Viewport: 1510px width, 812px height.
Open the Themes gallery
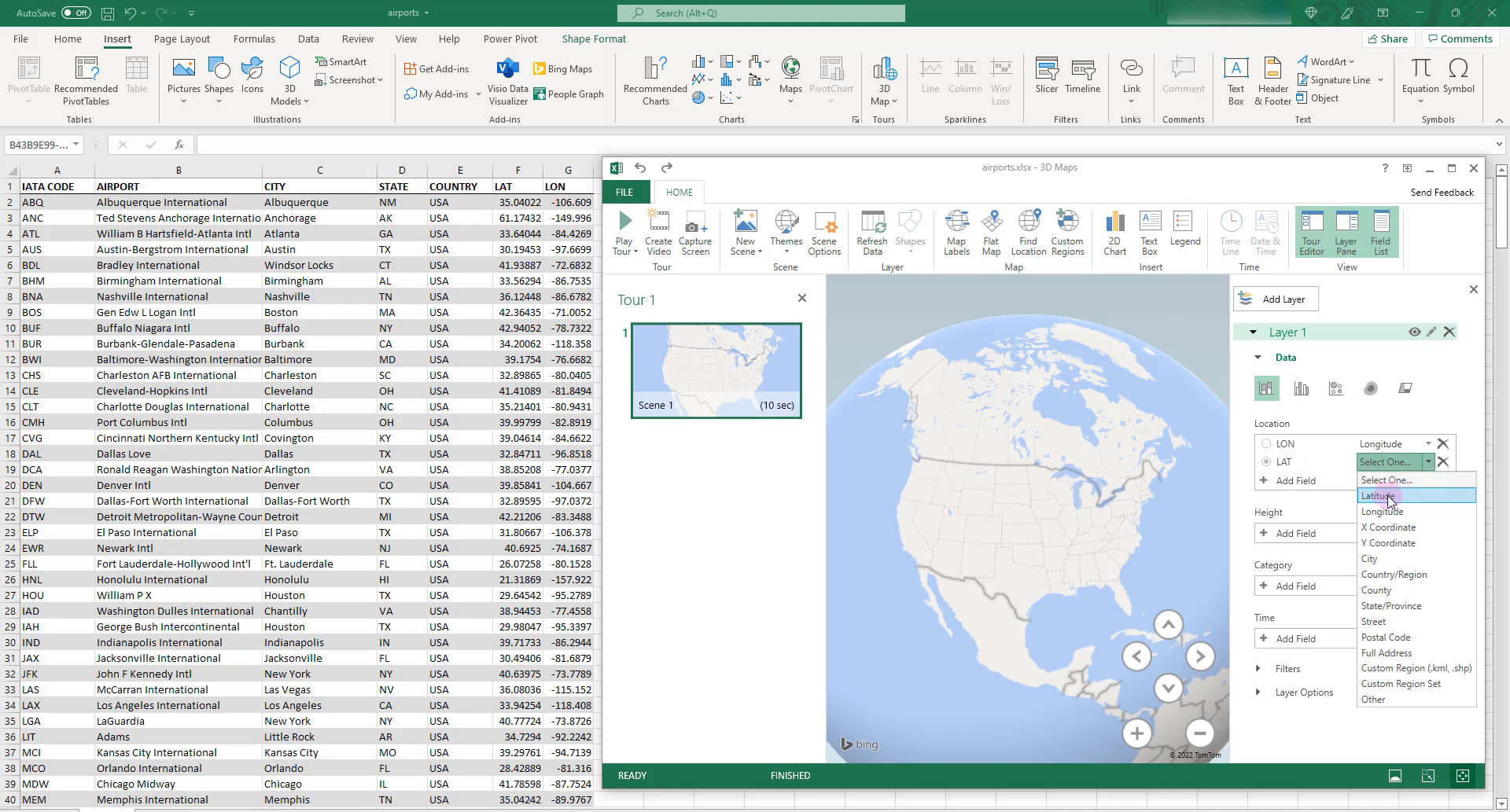(x=786, y=233)
